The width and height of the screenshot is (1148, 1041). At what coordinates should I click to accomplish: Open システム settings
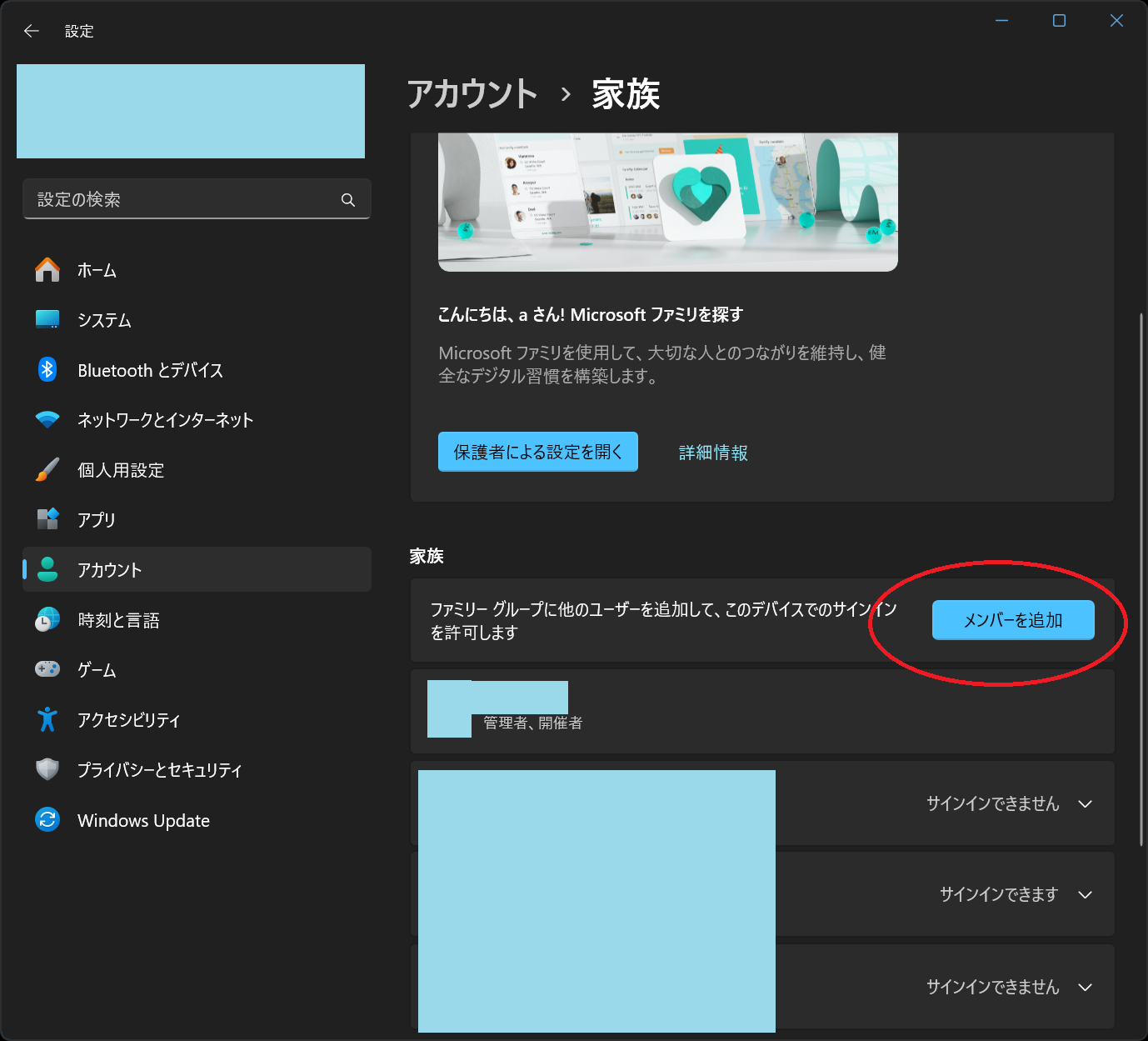tap(197, 320)
